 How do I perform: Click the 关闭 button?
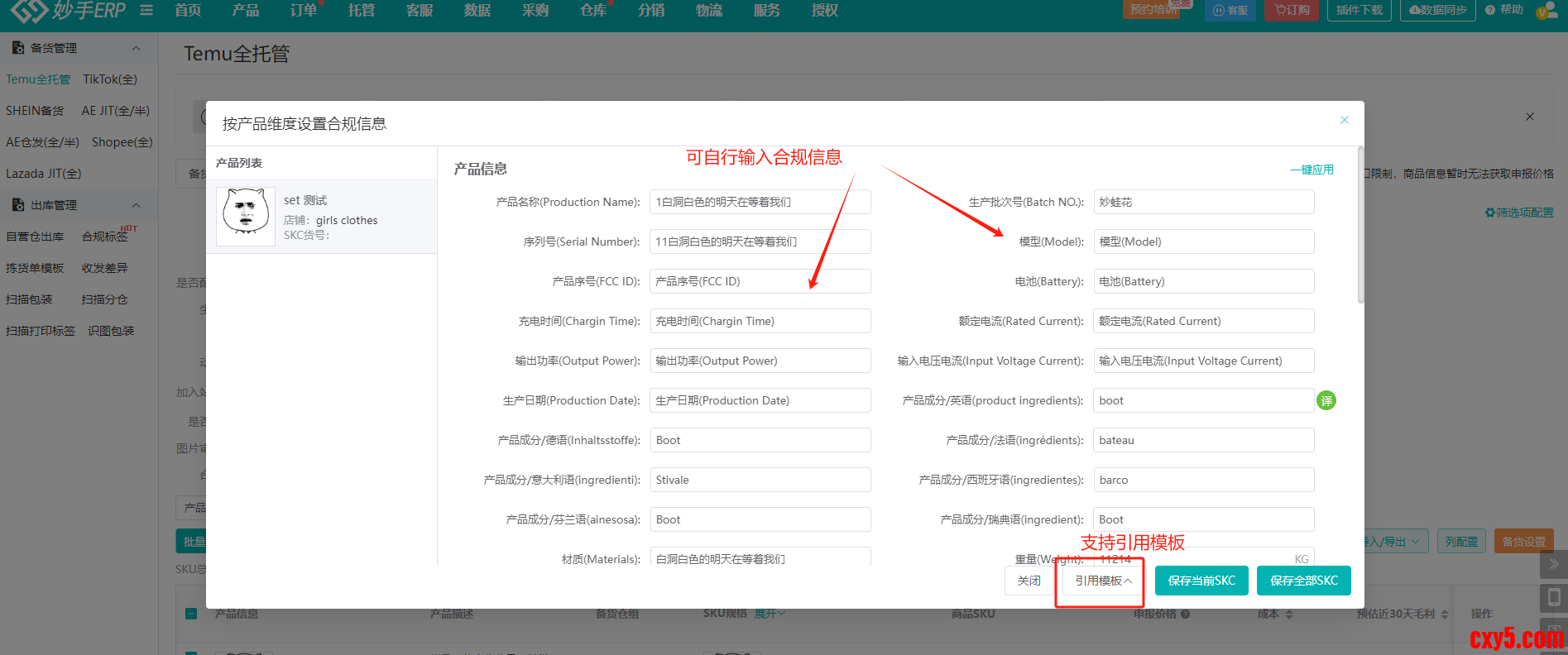[x=1029, y=581]
